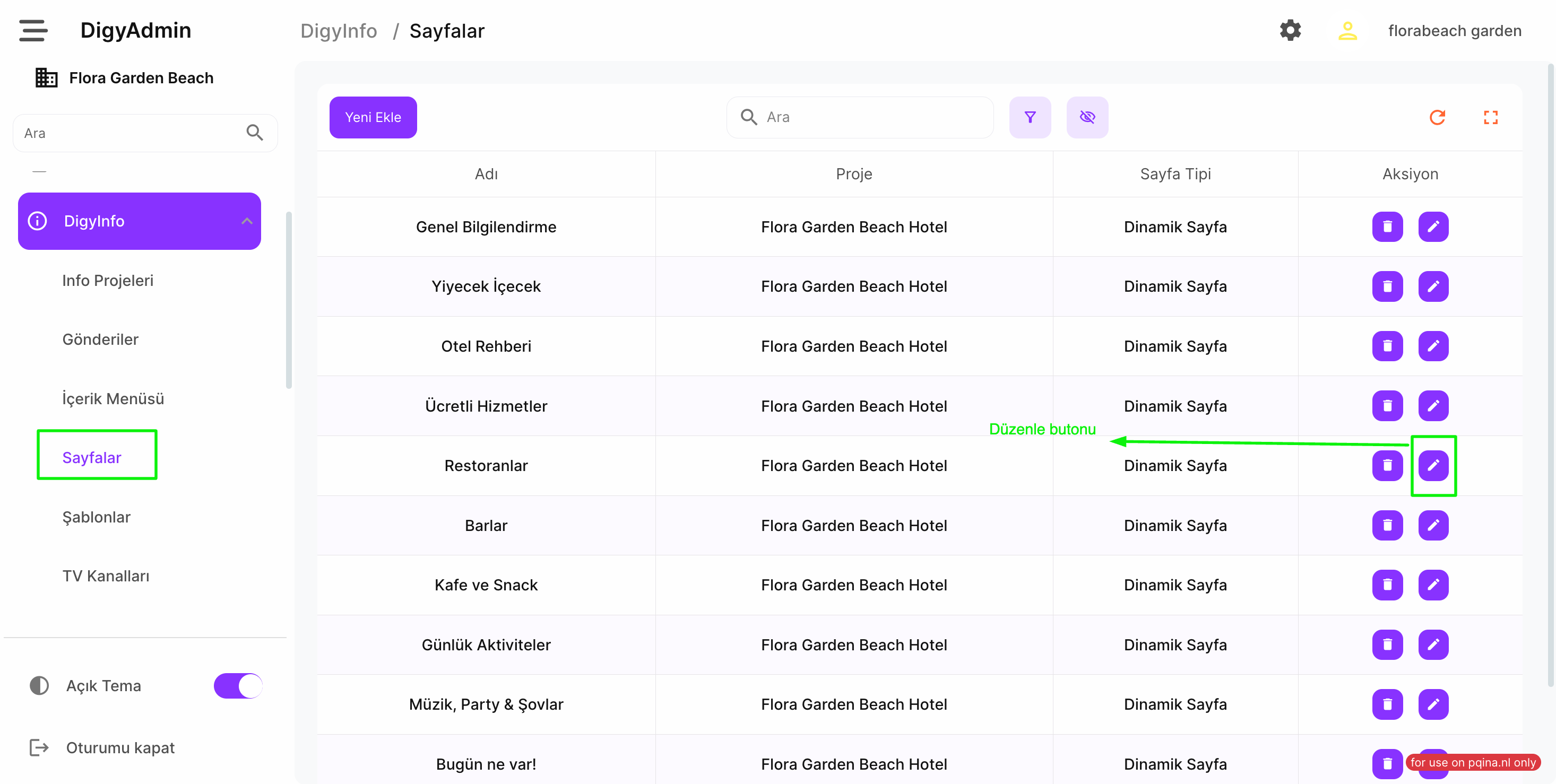
Task: Toggle the Açık Tema switch
Action: (238, 686)
